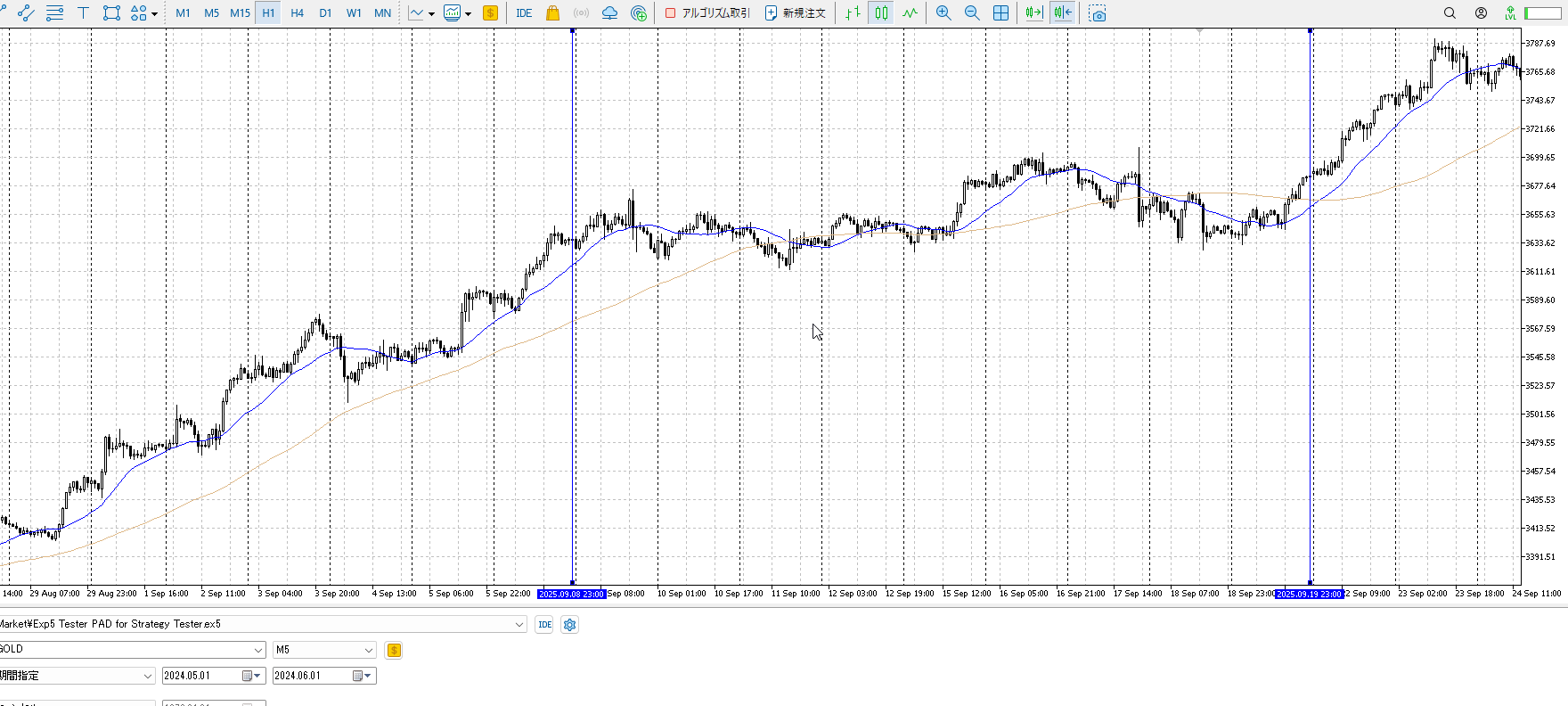Select the bar chart type icon
Viewport: 1568px width, 706px height.
pyautogui.click(x=853, y=13)
